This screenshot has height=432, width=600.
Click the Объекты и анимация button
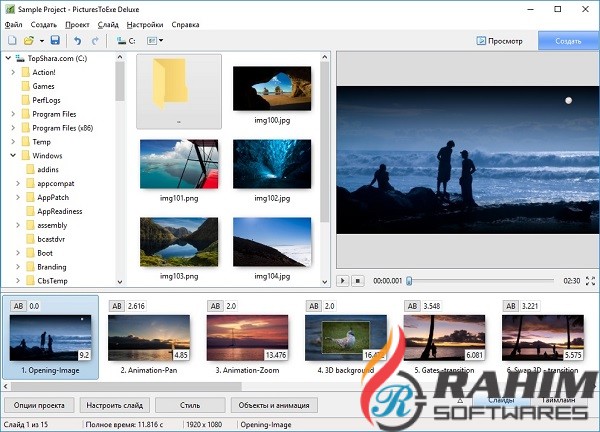click(x=275, y=405)
